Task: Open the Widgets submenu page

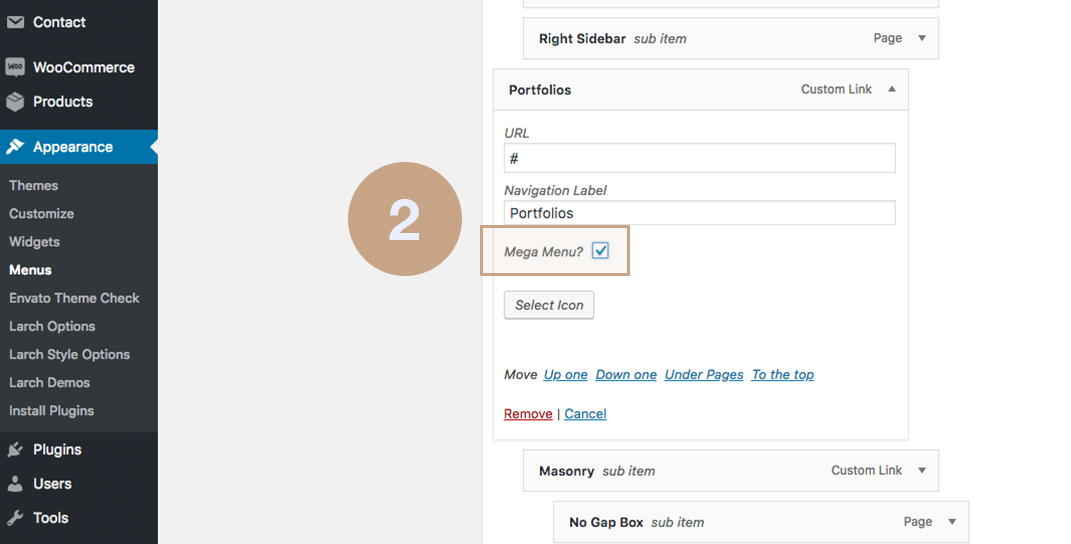Action: [x=34, y=241]
